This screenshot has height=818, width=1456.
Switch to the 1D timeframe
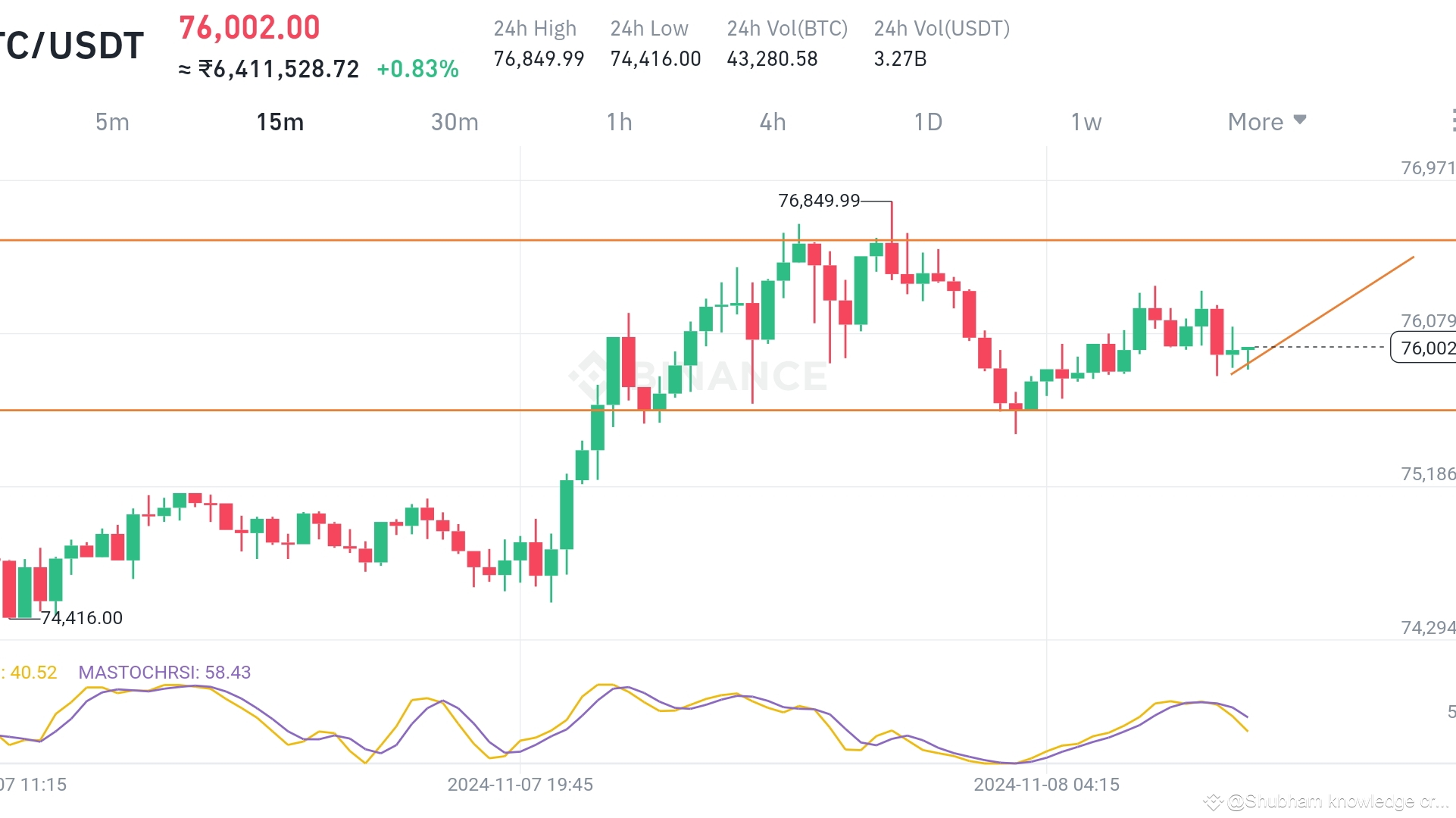pos(928,122)
